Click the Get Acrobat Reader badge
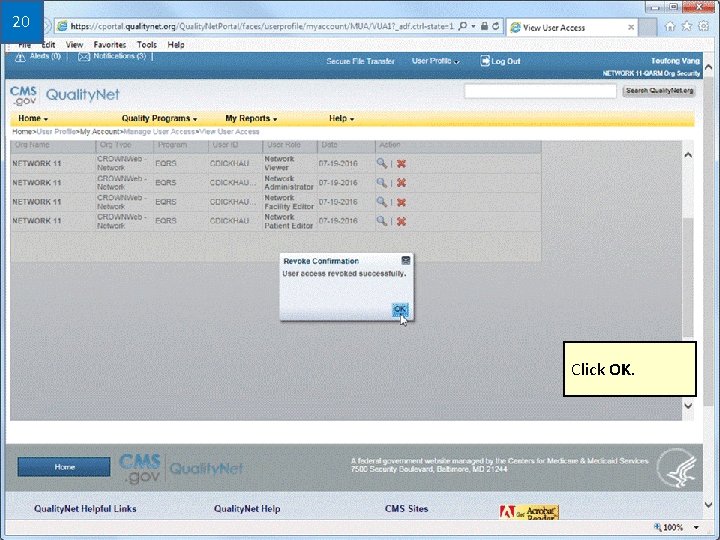720x540 pixels. (529, 512)
